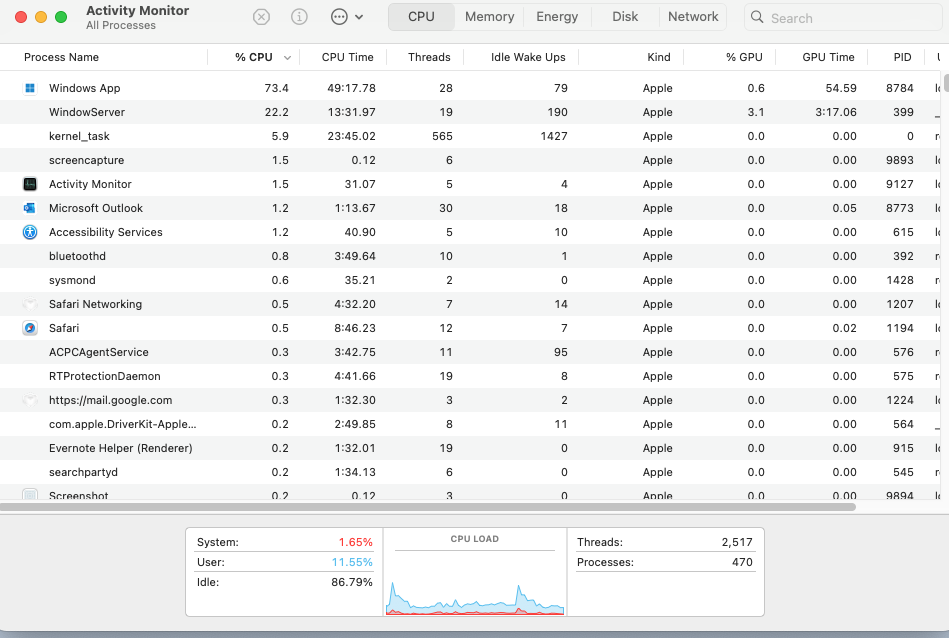Switch to the Energy tab

point(557,17)
